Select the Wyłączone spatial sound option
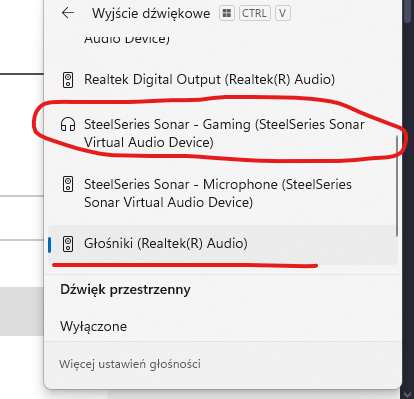 pos(93,326)
